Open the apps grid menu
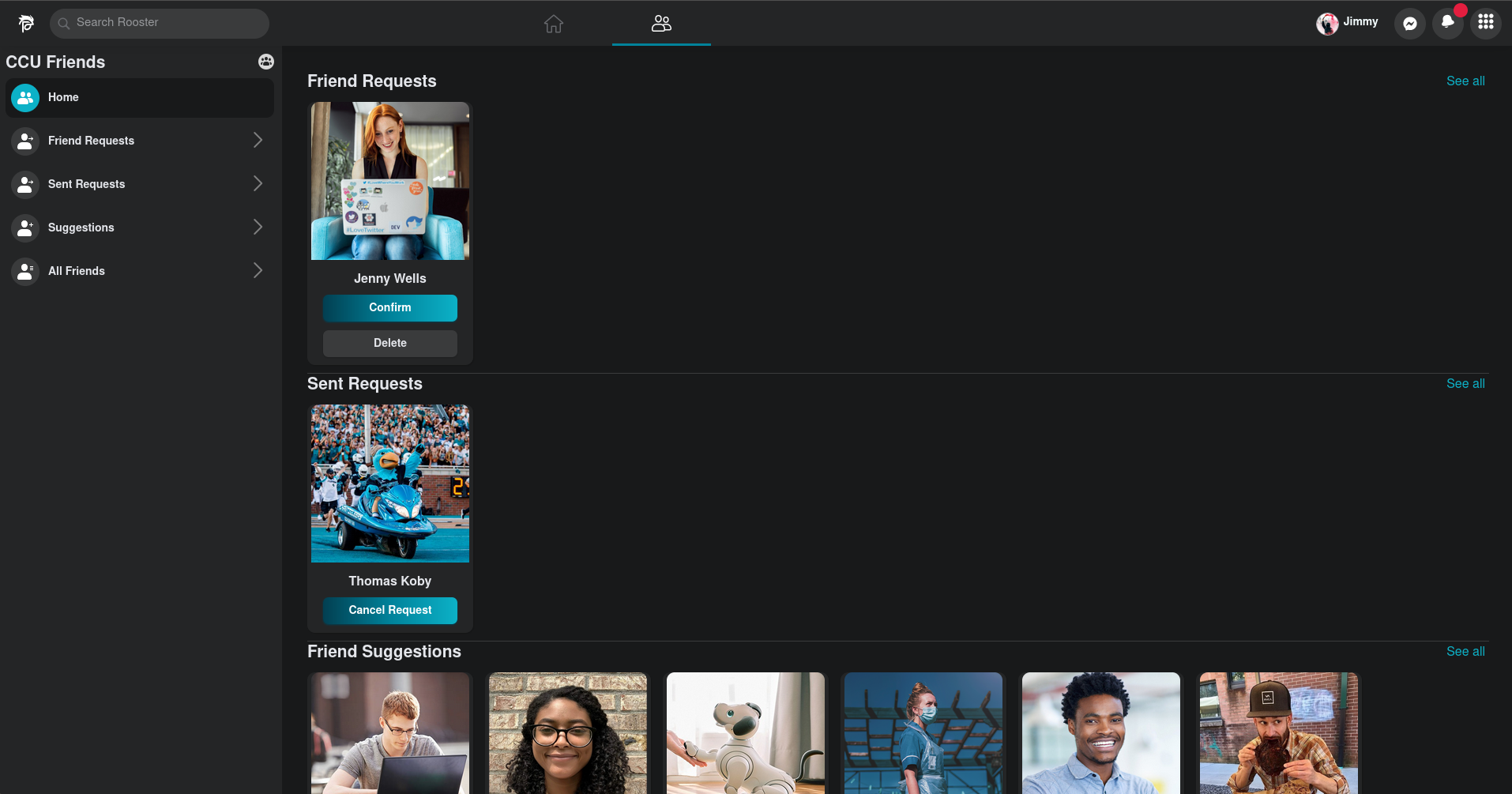 [1486, 23]
